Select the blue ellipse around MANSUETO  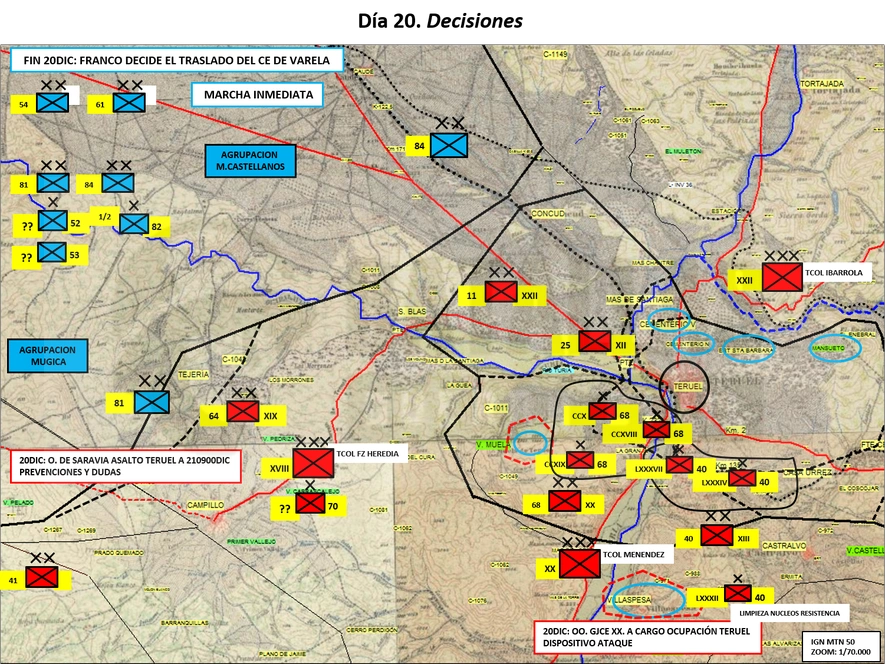coord(835,348)
